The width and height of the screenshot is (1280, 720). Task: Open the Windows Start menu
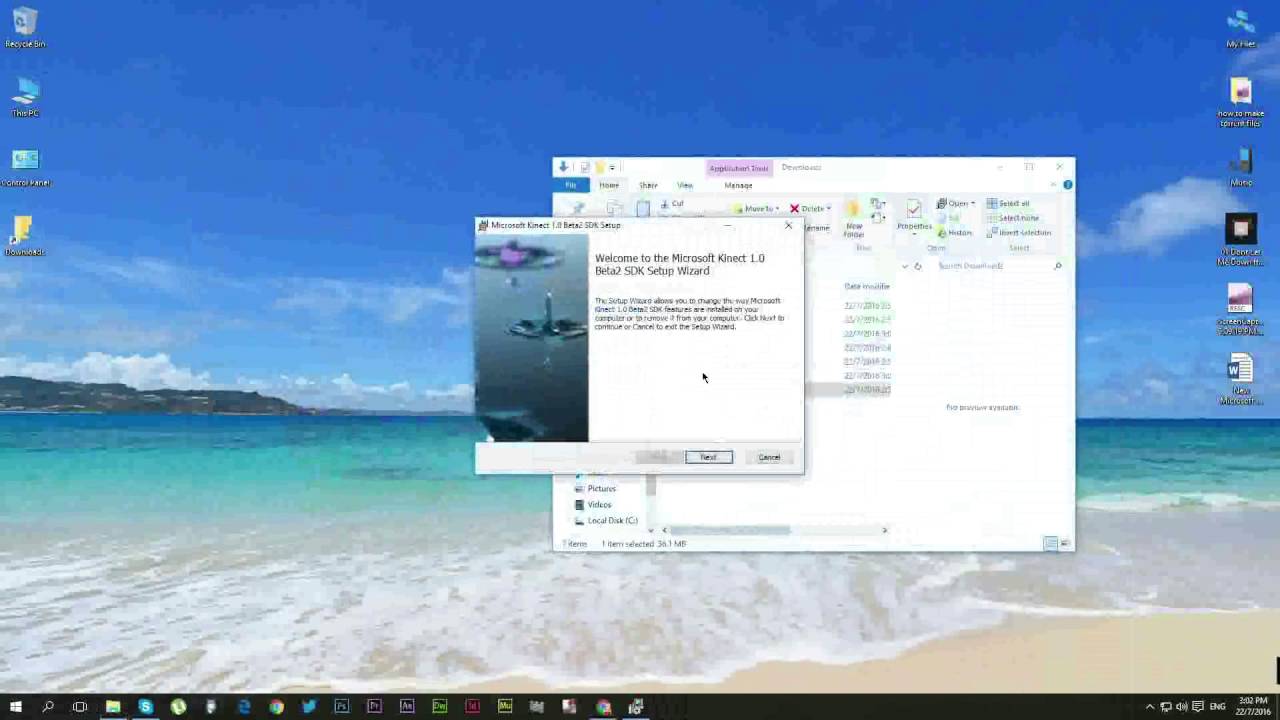16,707
